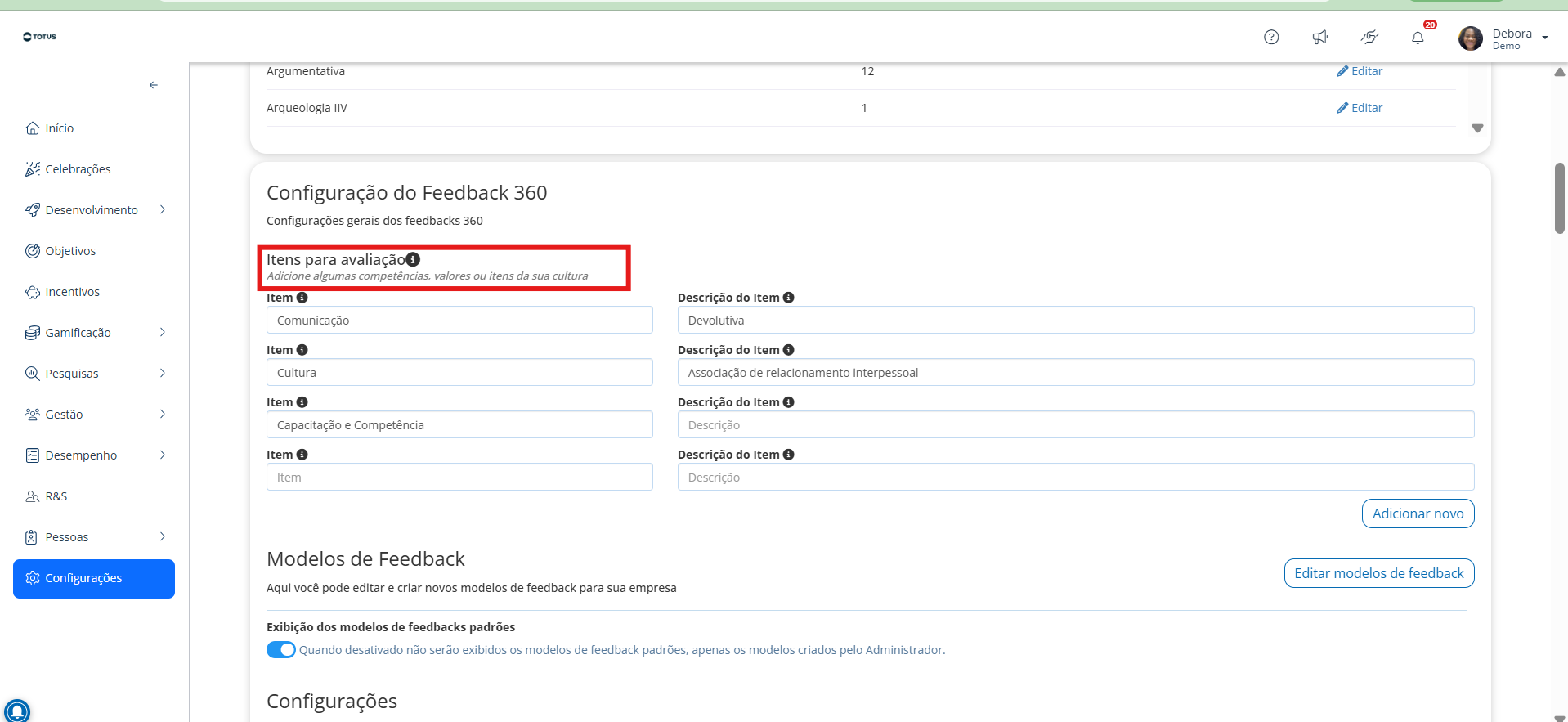Click Editar modelos de feedback button
Screen dimensions: 1568x722
(x=1379, y=573)
